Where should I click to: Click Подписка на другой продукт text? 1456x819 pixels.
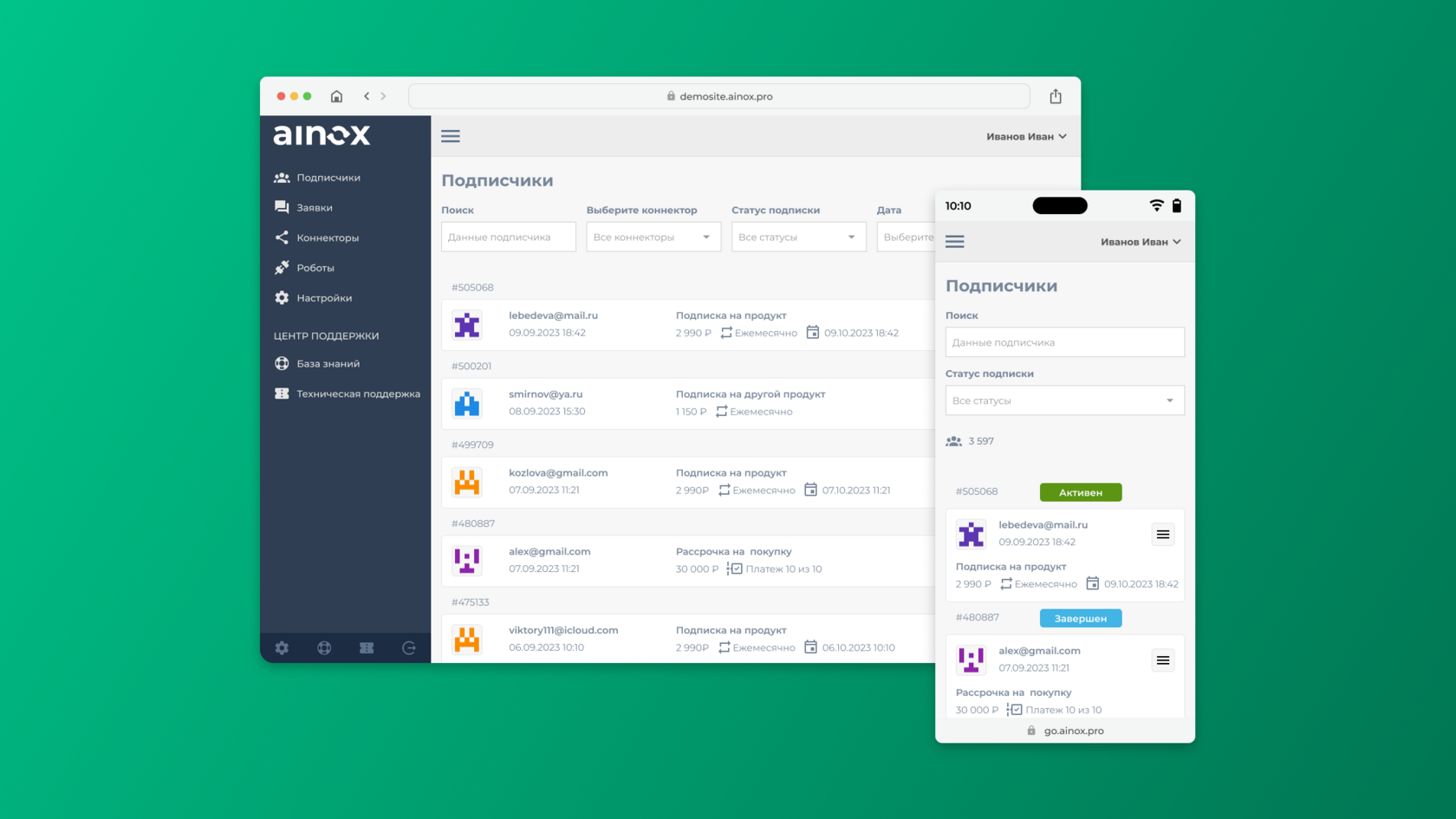[x=751, y=394]
